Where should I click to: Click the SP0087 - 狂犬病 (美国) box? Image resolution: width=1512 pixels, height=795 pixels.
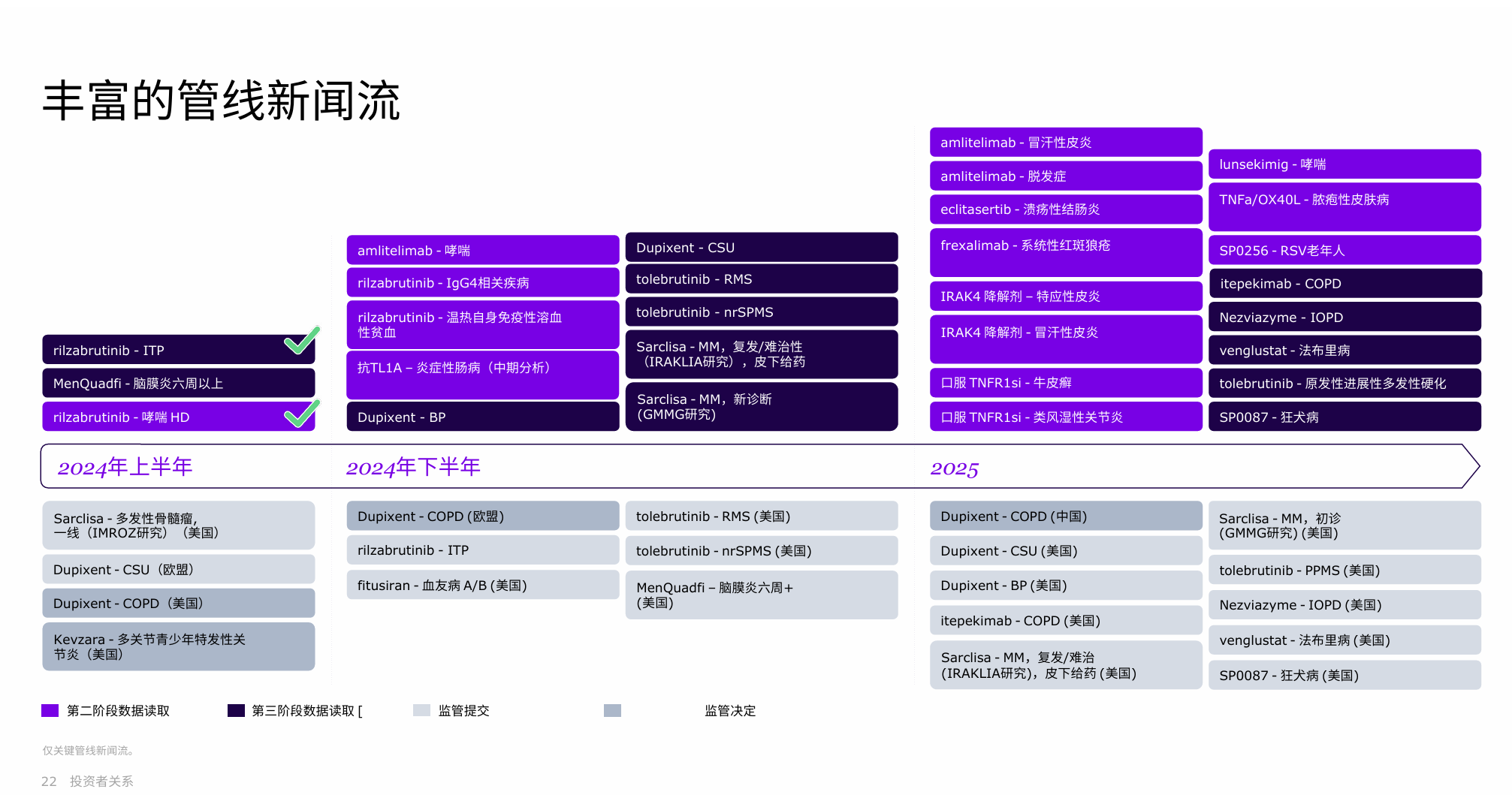point(1345,675)
